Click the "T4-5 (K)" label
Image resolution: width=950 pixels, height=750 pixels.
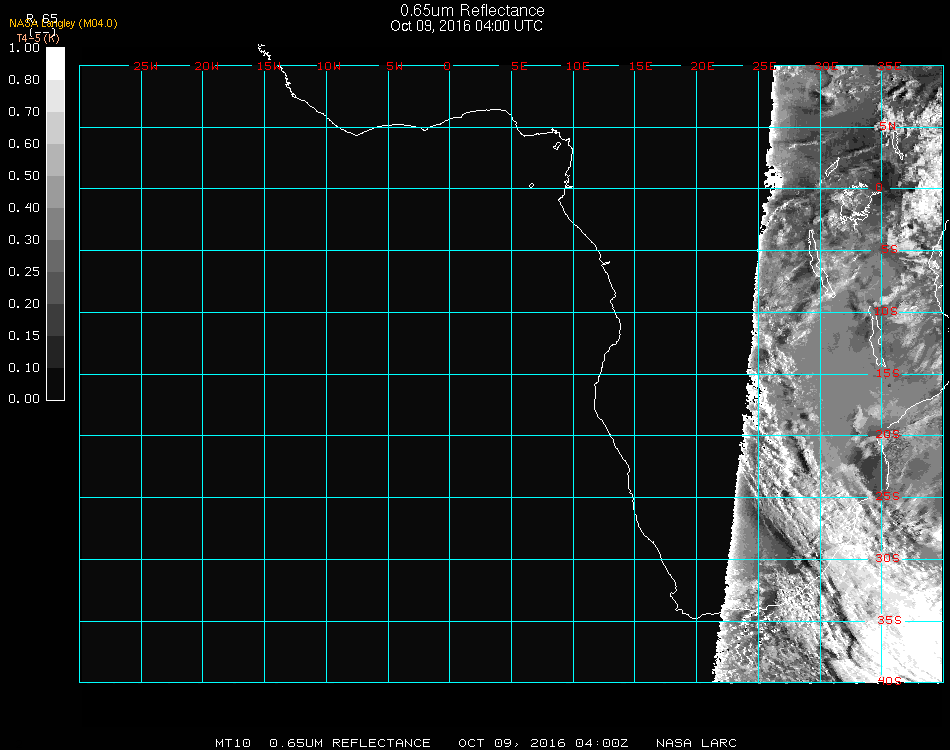pyautogui.click(x=38, y=38)
